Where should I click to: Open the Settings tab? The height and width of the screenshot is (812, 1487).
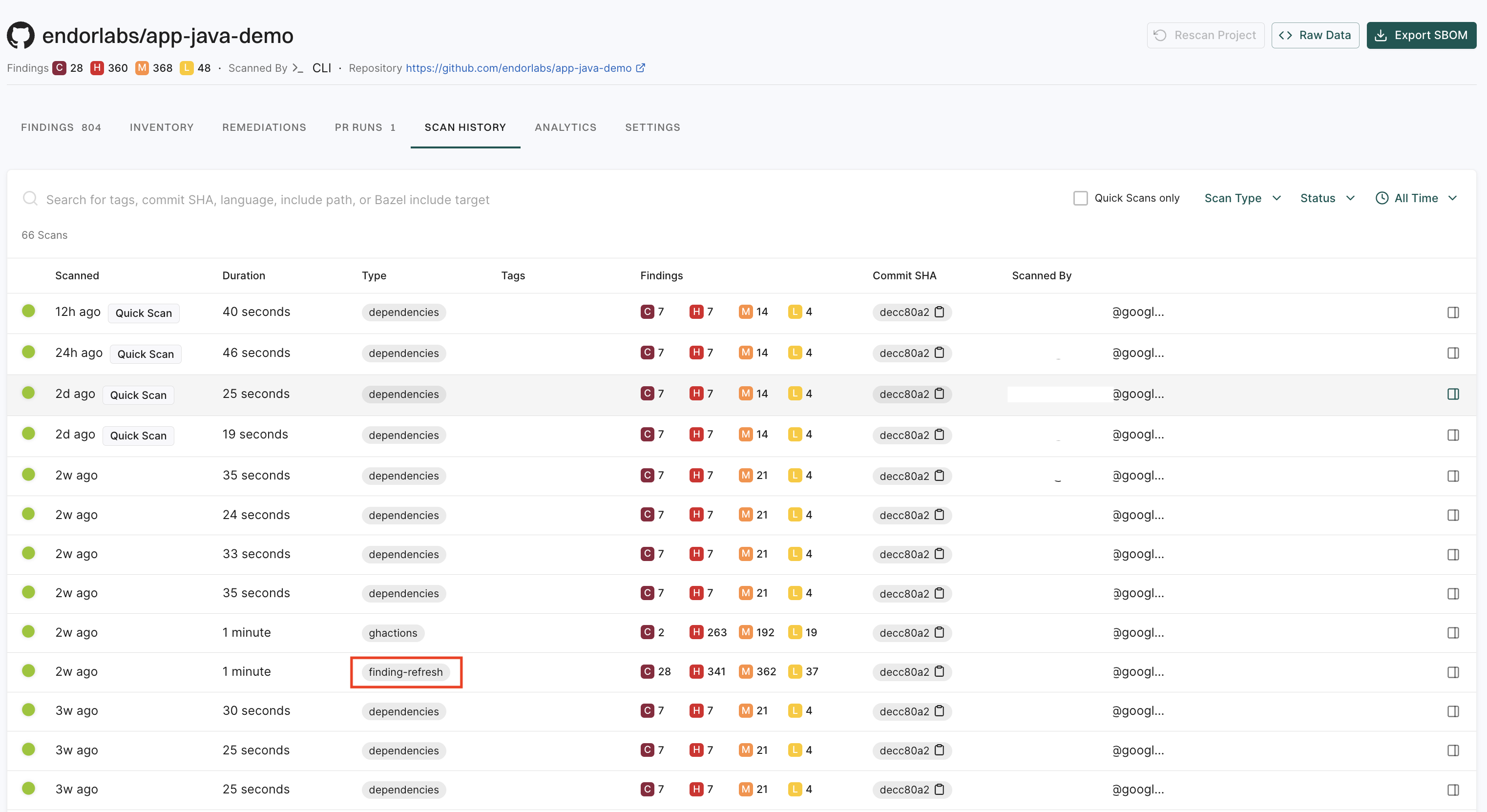pyautogui.click(x=653, y=127)
